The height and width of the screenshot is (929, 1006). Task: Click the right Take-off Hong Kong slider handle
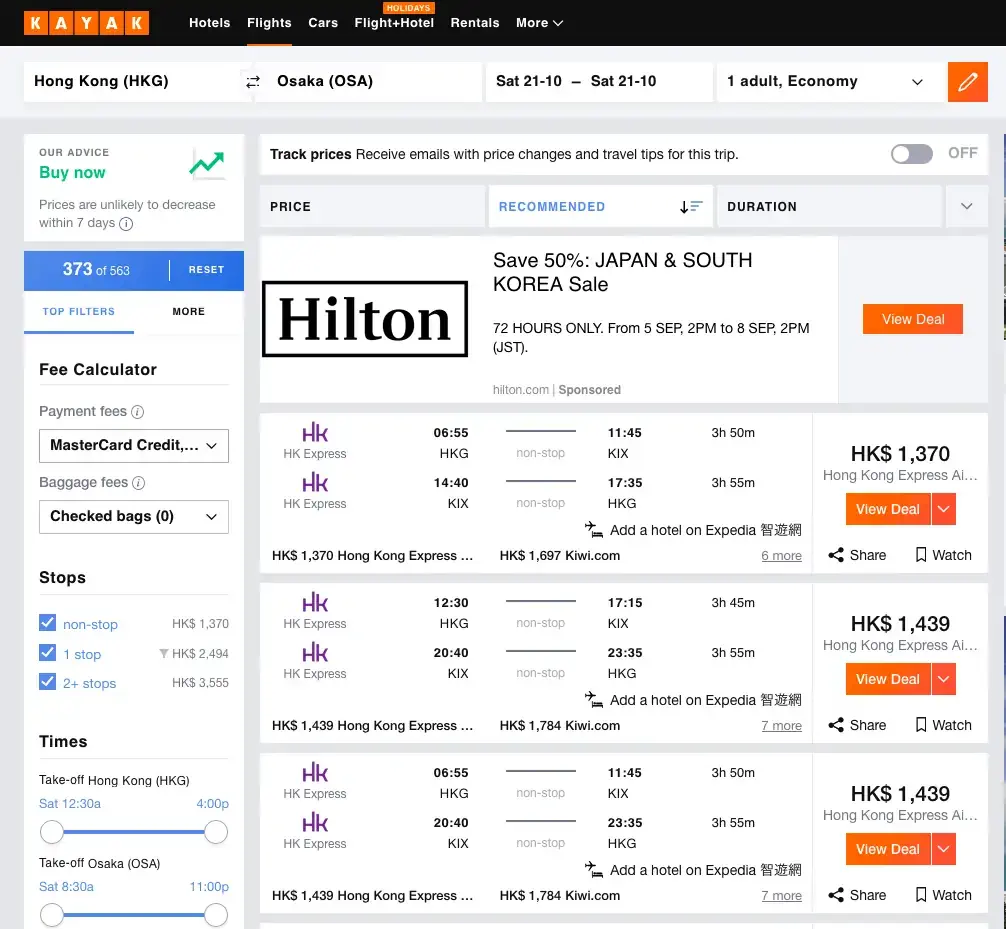216,833
